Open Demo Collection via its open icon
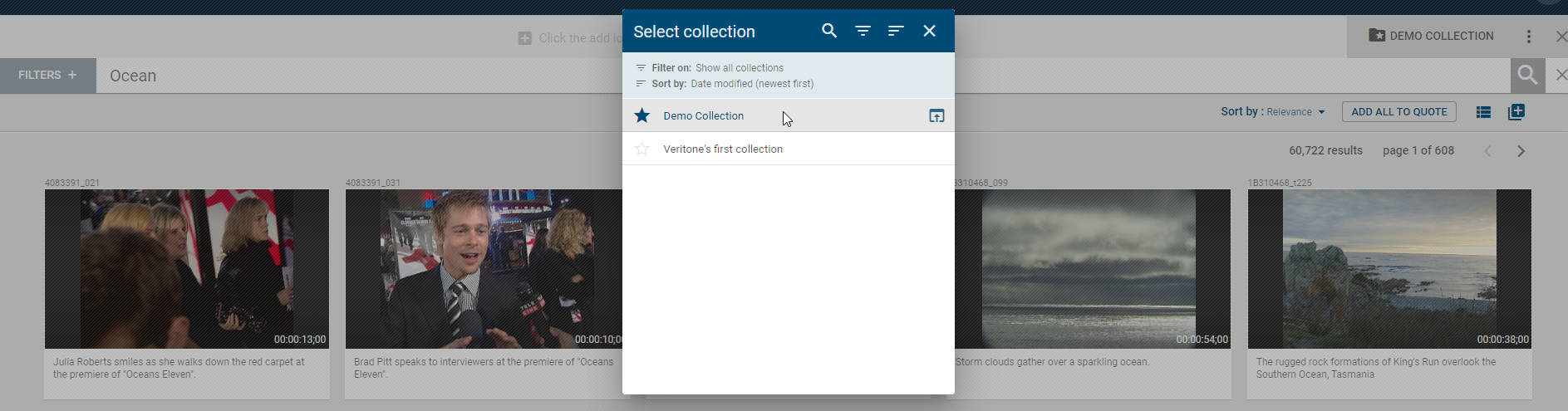Image resolution: width=1568 pixels, height=411 pixels. tap(936, 115)
